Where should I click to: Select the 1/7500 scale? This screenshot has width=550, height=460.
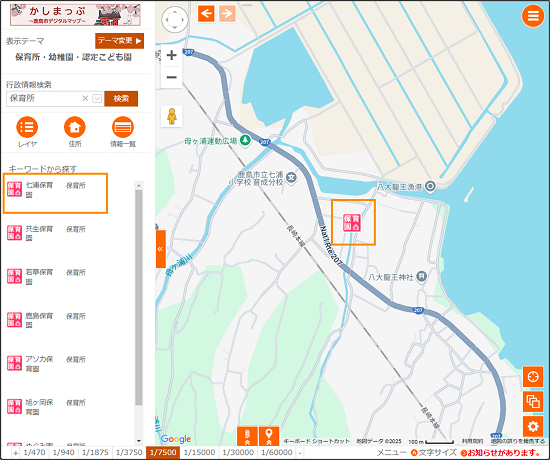[x=163, y=453]
